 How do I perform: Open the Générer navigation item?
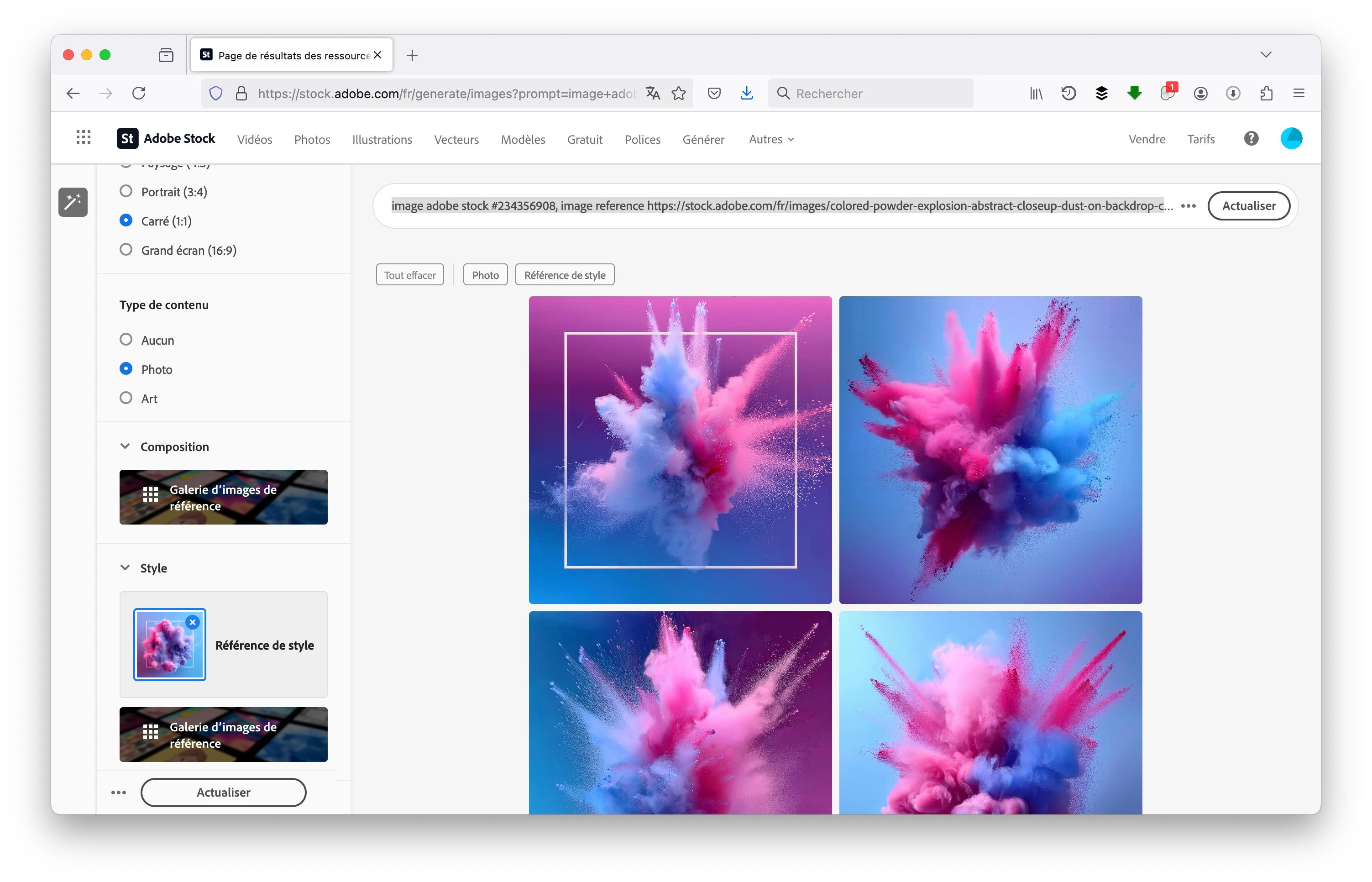point(703,139)
